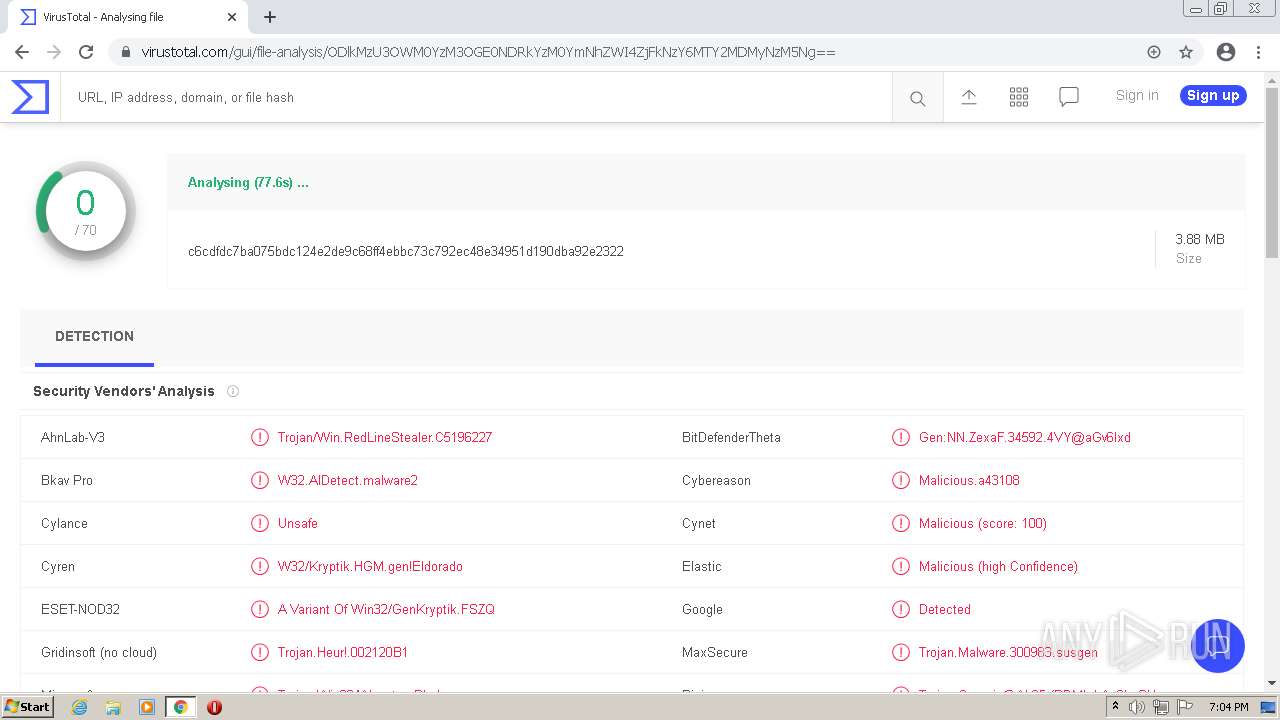Screen dimensions: 1280x720
Task: Click the Unsafe result for Cylance
Action: click(298, 523)
